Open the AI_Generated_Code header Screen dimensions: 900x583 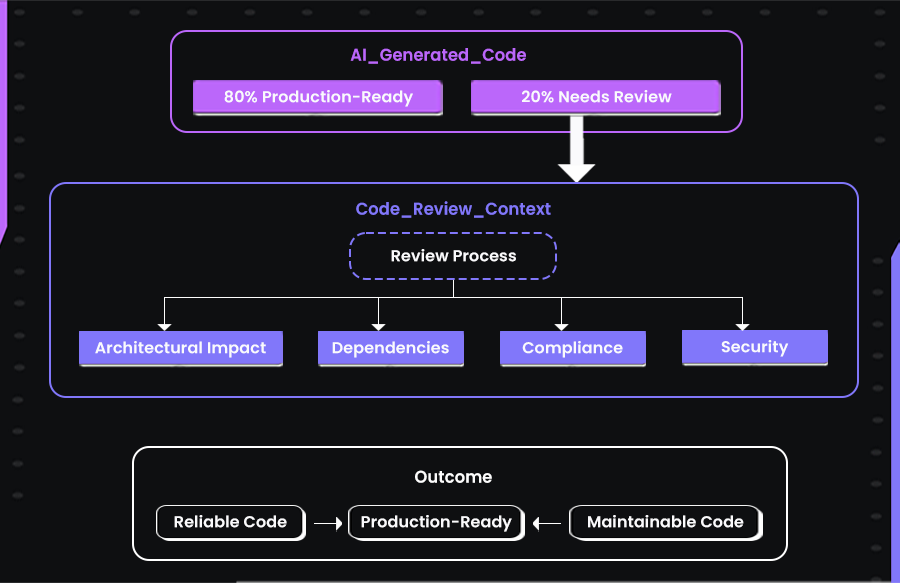click(x=437, y=55)
